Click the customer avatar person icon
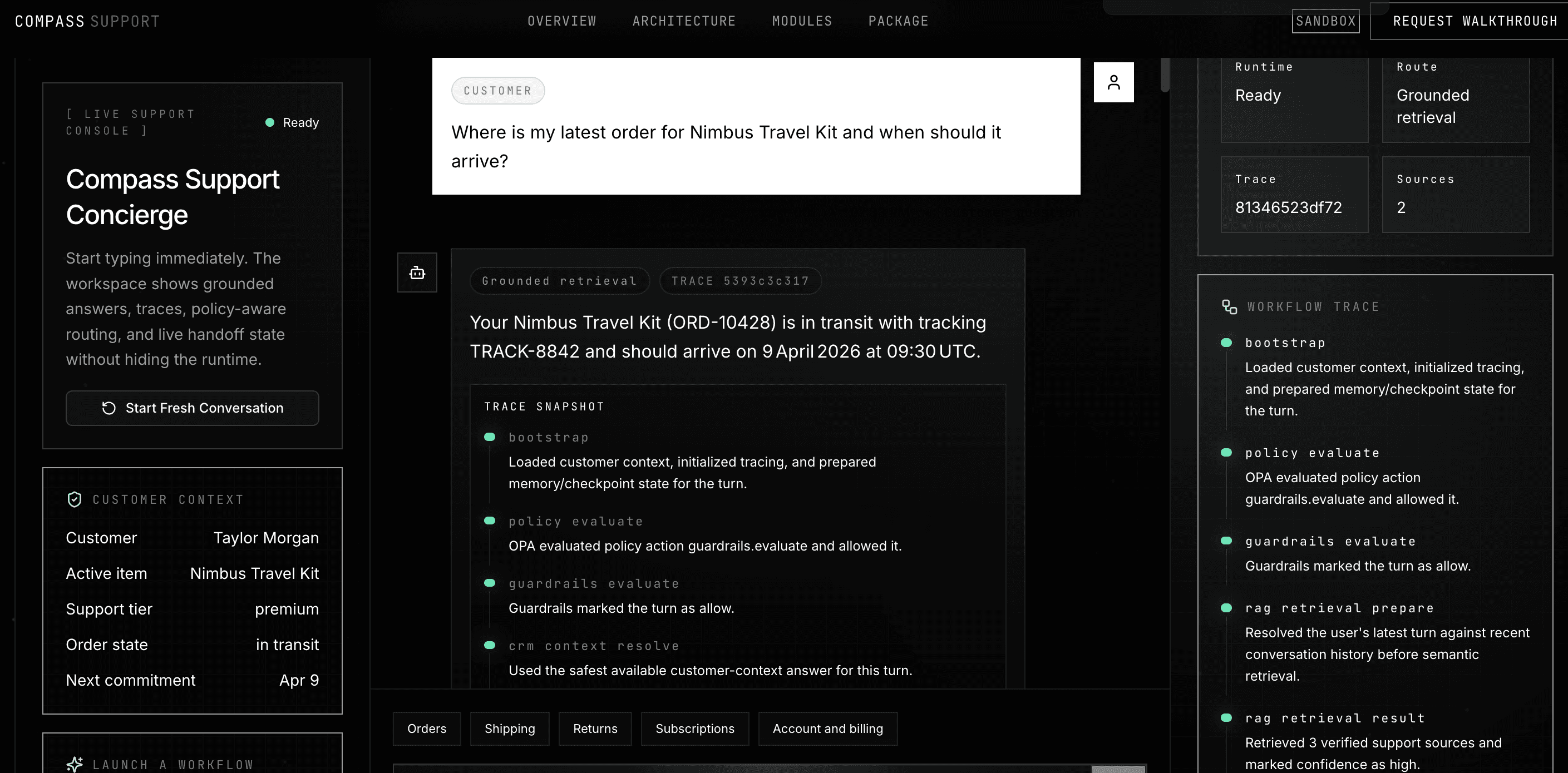Viewport: 1568px width, 773px height. pos(1113,82)
